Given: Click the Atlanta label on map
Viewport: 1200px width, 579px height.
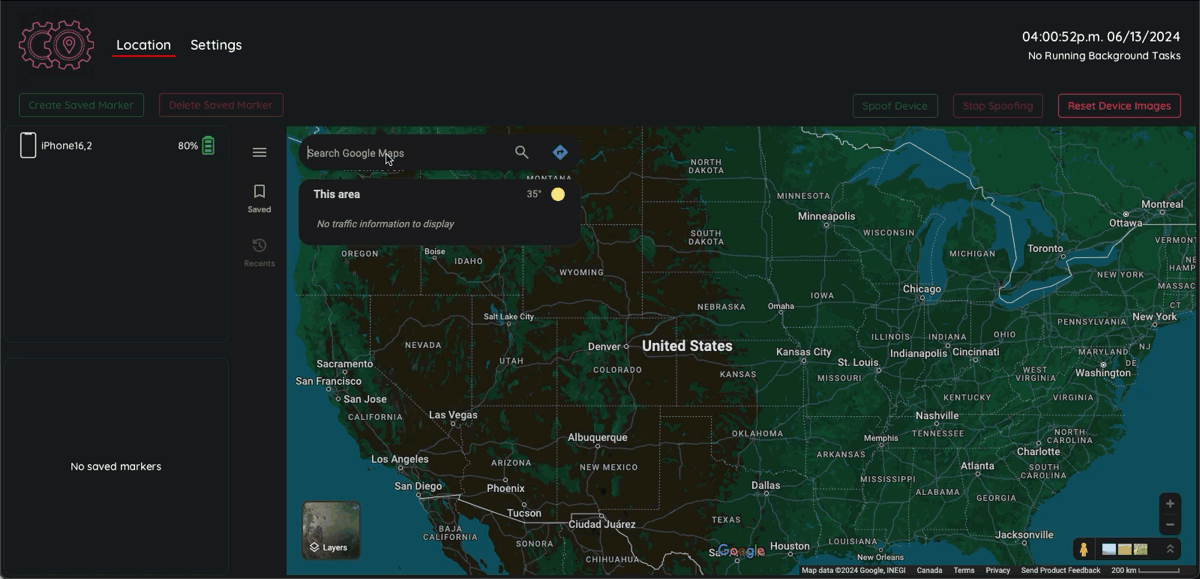Looking at the screenshot, I should 977,467.
